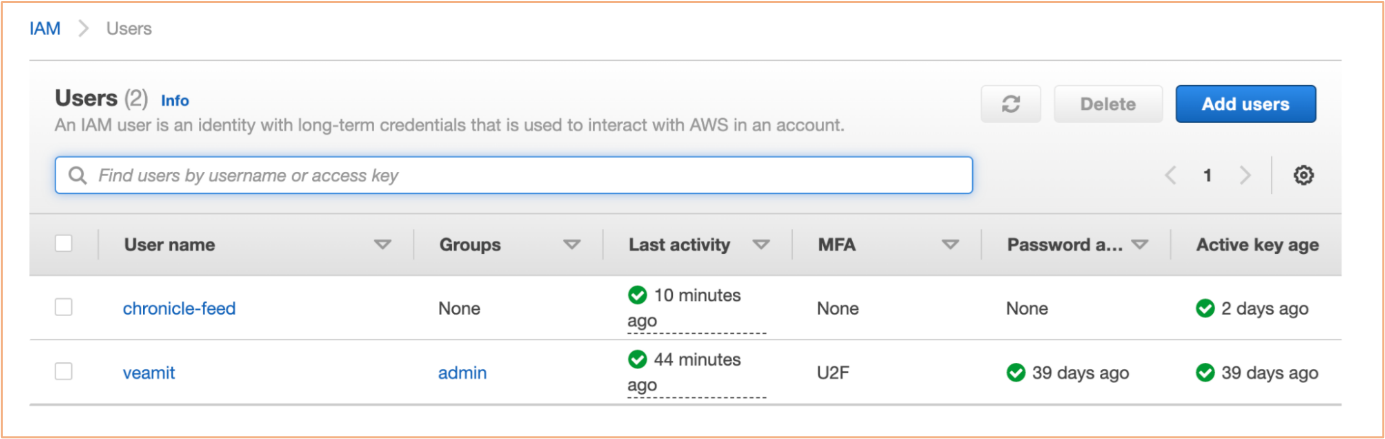This screenshot has width=1385, height=439.
Task: Go to previous page arrow
Action: [x=1170, y=175]
